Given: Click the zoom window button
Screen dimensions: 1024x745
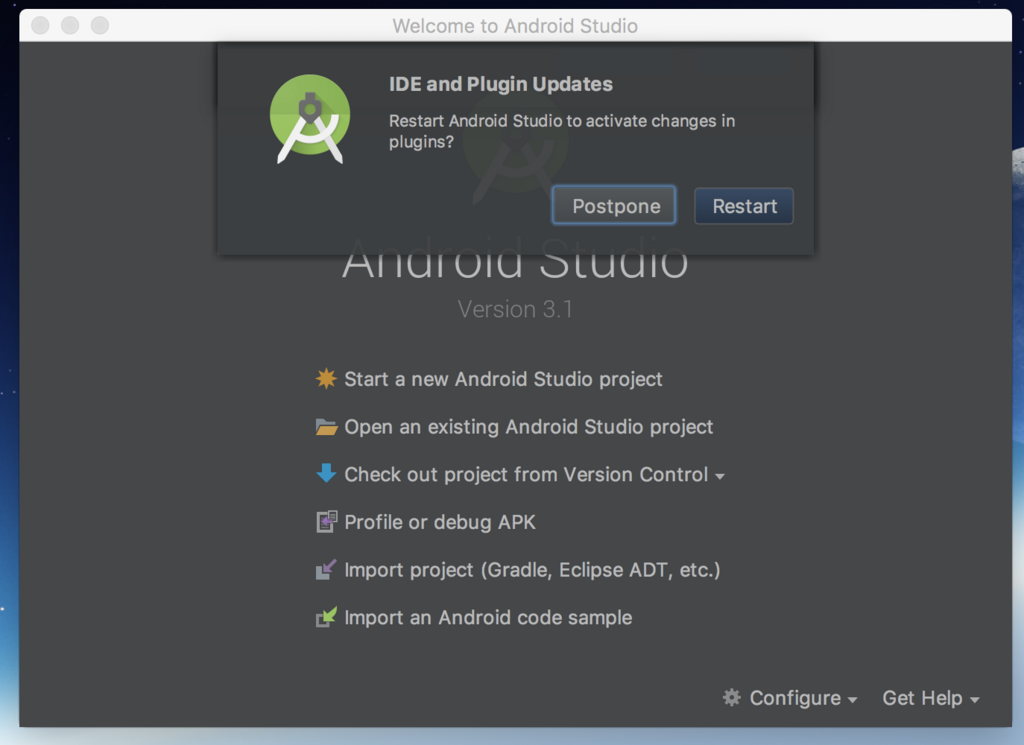Looking at the screenshot, I should point(100,25).
